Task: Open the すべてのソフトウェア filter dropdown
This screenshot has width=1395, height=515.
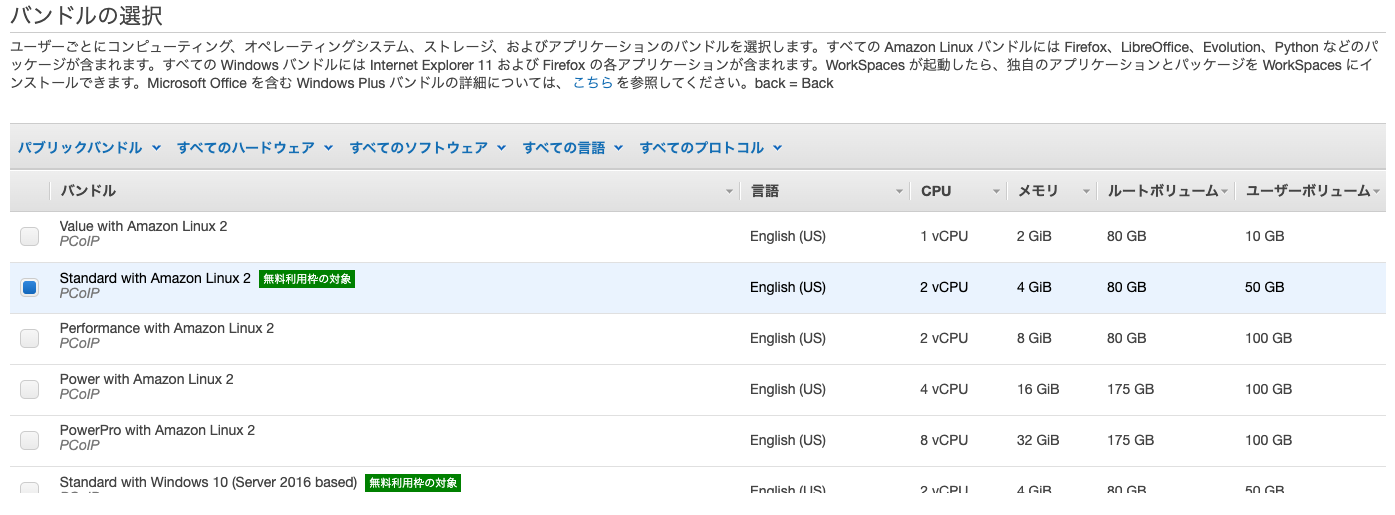Action: pos(428,147)
